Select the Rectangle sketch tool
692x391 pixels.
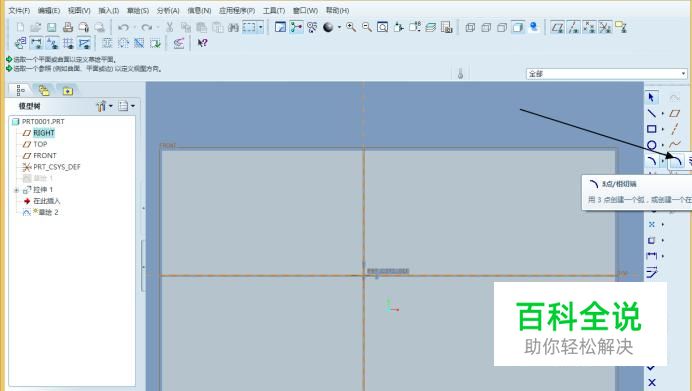point(651,129)
